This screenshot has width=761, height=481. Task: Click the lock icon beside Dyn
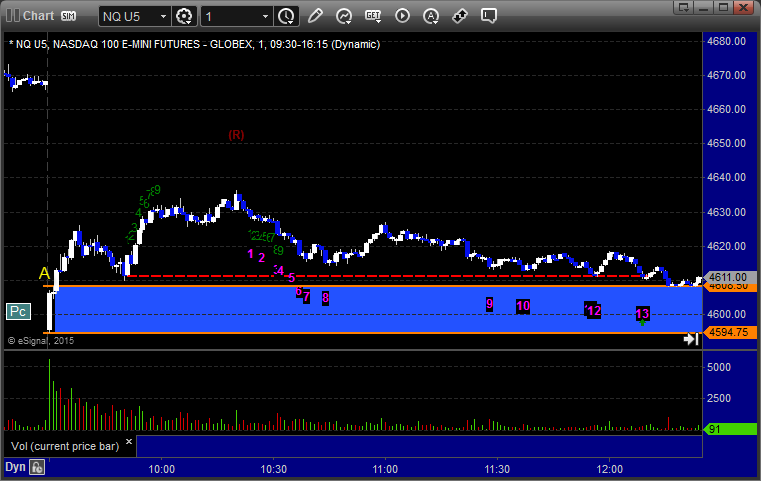[x=37, y=467]
